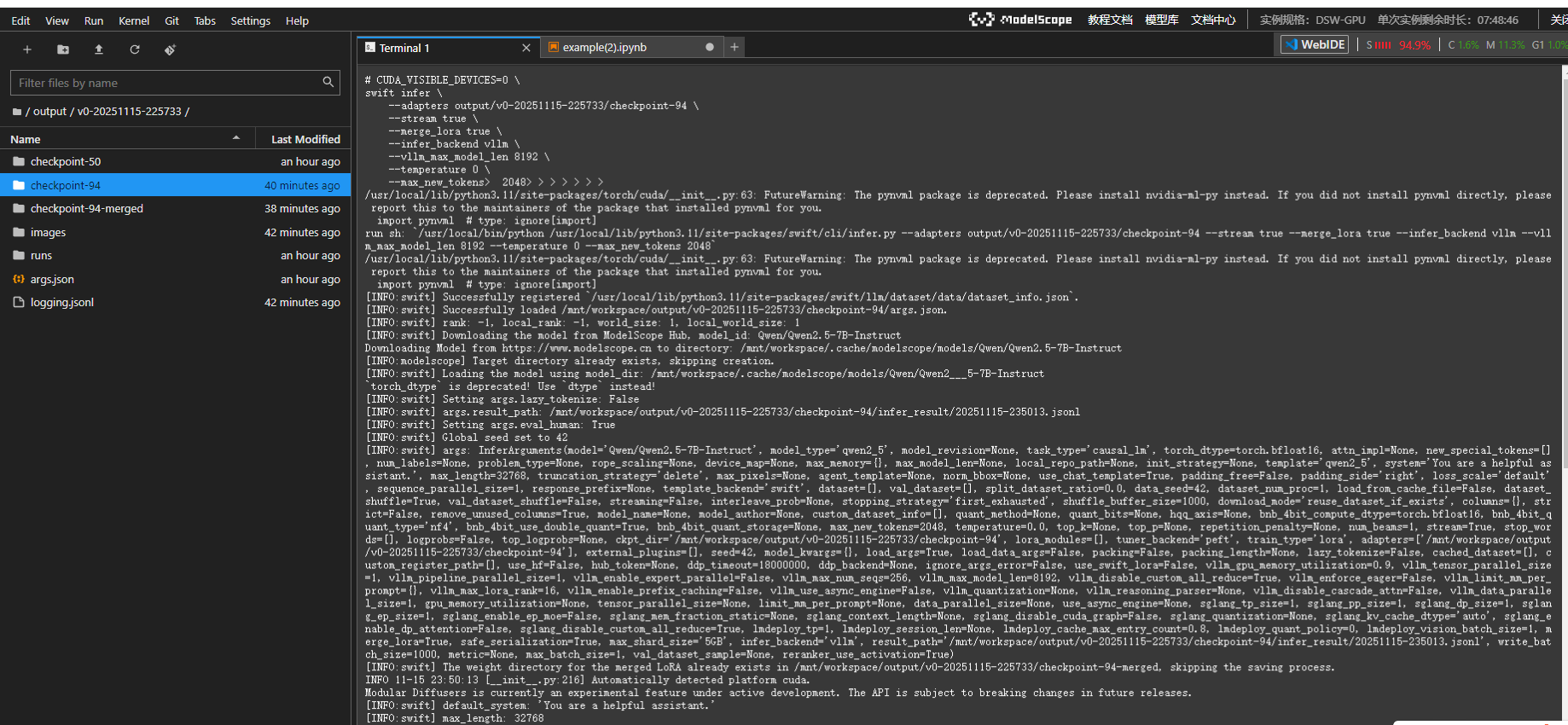Image resolution: width=1568 pixels, height=725 pixels.
Task: Click the unsaved dot on example(2).ipynb tab
Action: click(x=710, y=48)
